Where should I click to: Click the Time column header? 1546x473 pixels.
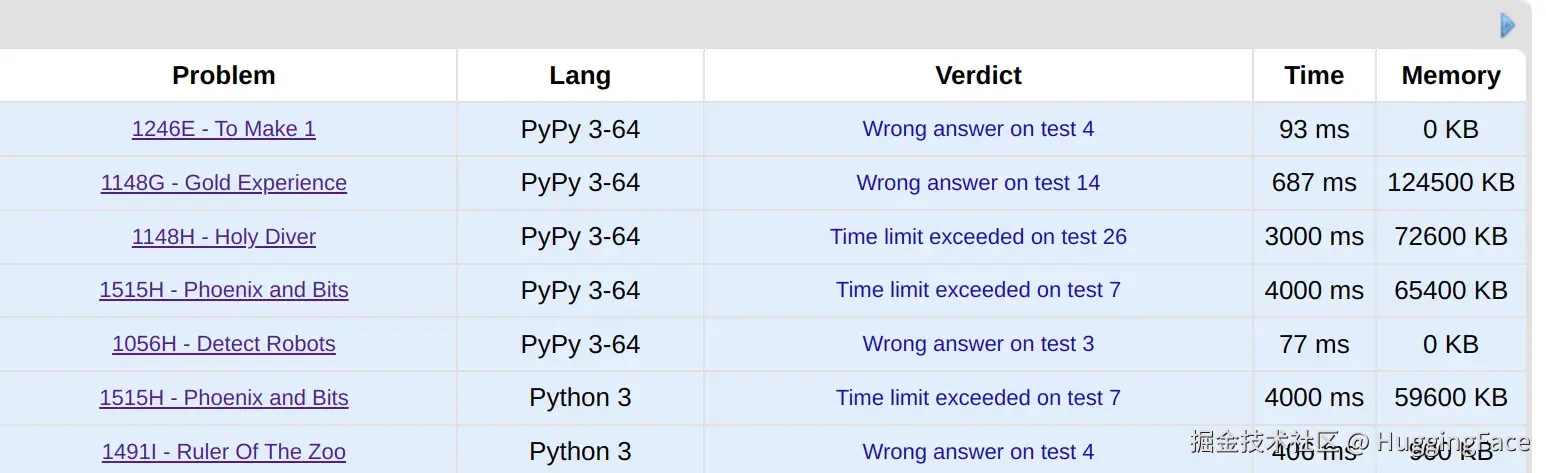[x=1314, y=76]
